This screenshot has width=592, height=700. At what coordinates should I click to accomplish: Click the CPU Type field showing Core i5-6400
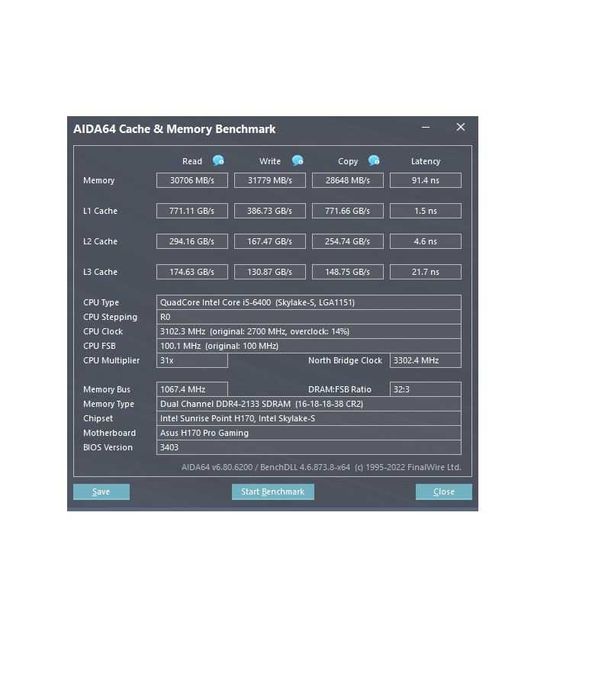pyautogui.click(x=309, y=302)
